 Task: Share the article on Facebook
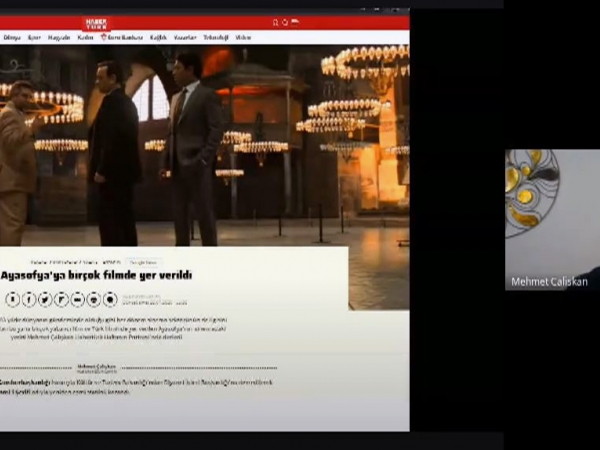(29, 299)
